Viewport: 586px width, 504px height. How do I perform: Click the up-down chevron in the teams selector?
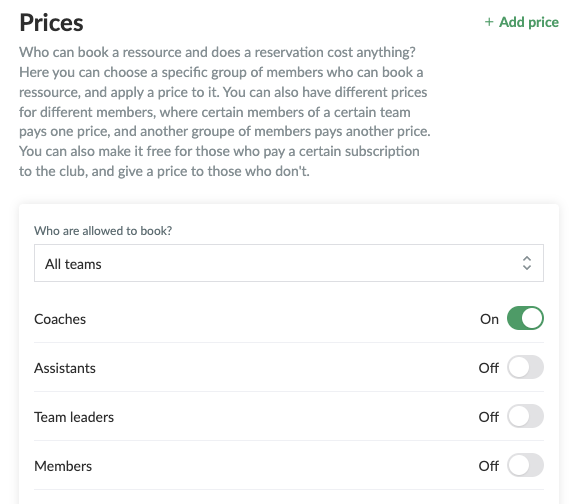tap(527, 263)
